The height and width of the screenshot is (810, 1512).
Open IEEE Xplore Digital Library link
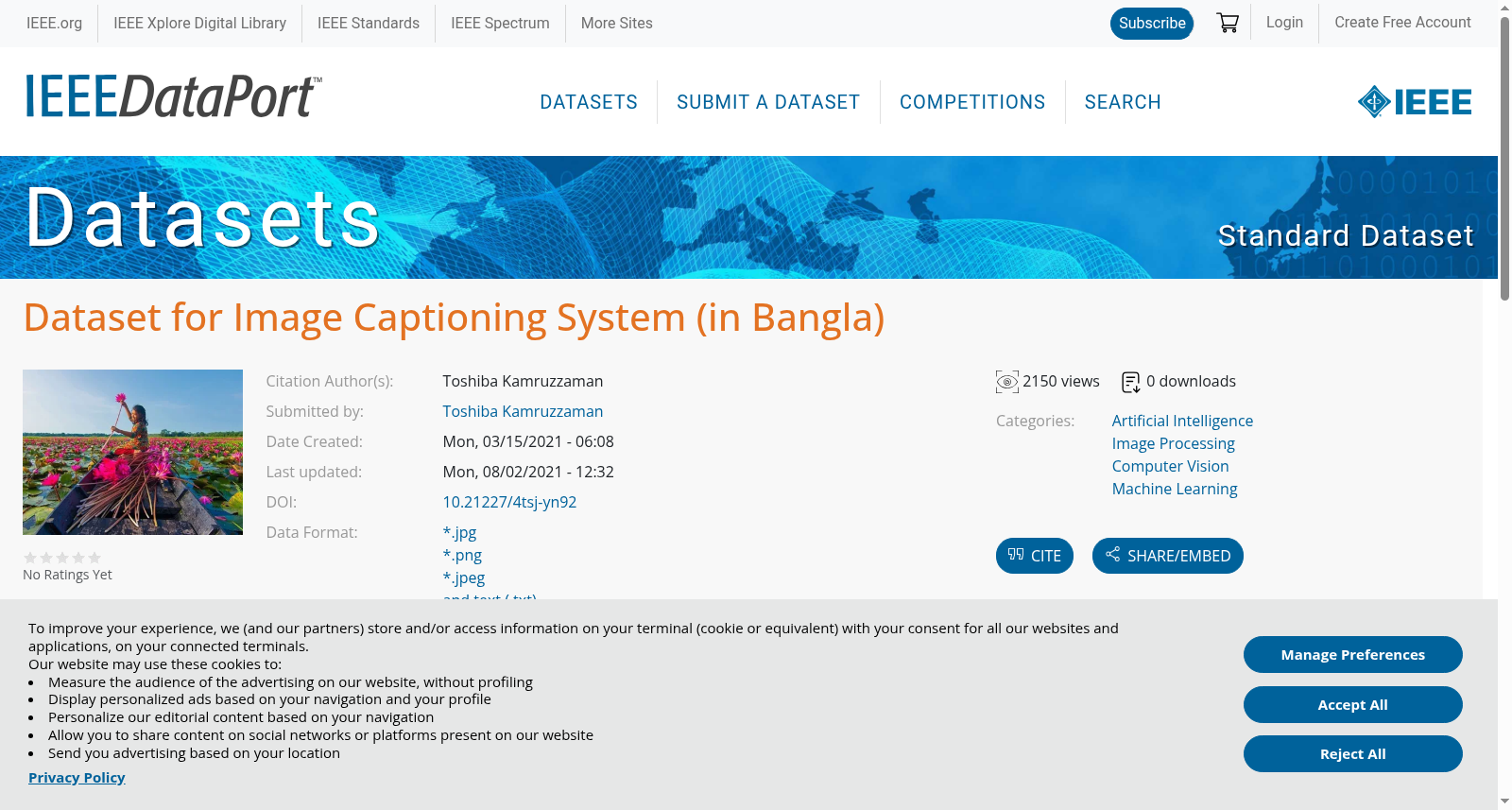199,24
